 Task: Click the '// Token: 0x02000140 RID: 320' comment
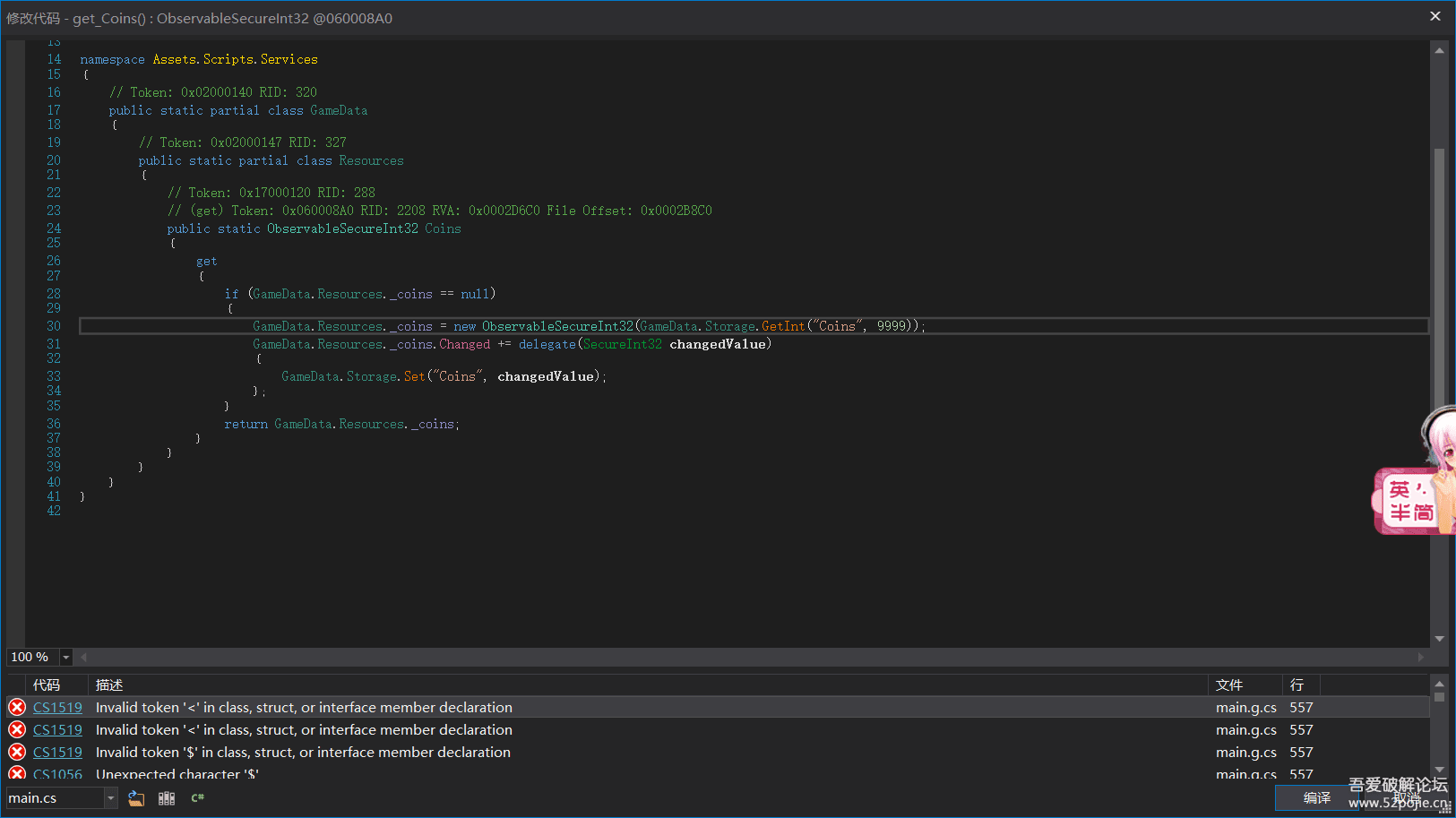(213, 92)
